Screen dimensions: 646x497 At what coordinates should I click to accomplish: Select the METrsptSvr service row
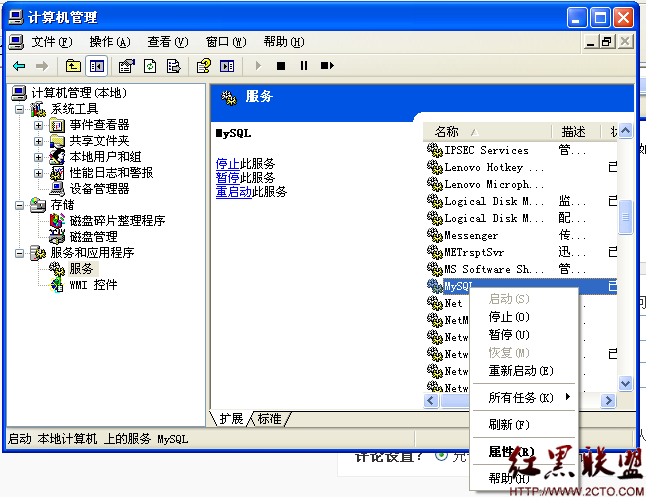coord(521,252)
